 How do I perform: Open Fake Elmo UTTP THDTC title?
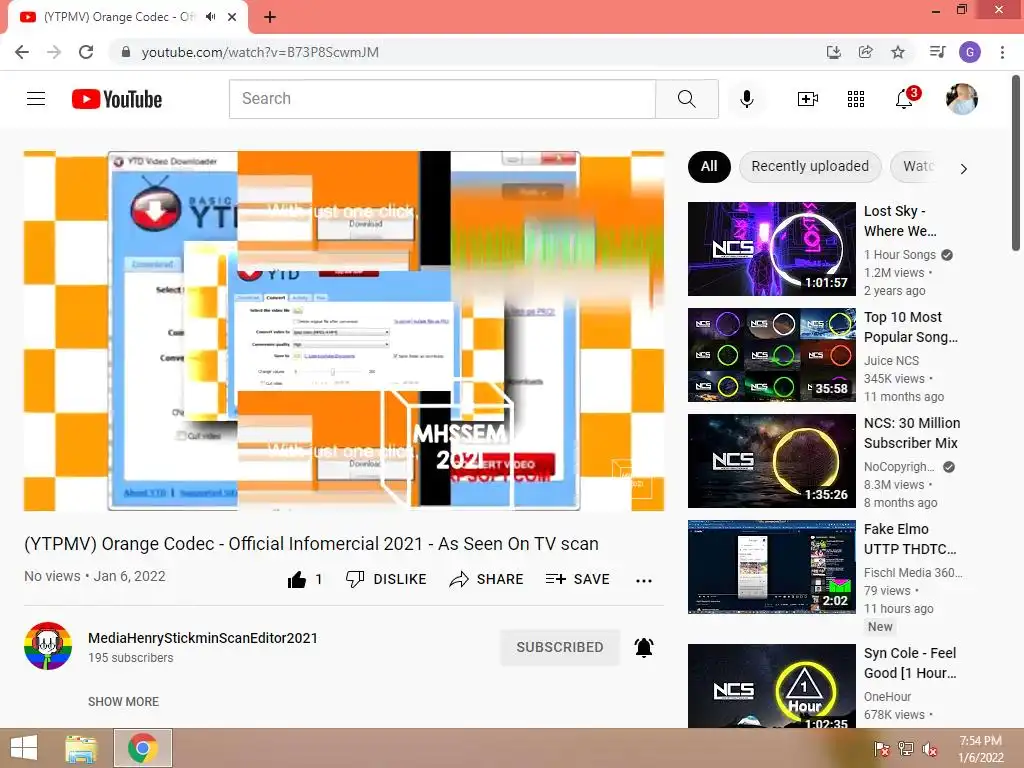[910, 539]
